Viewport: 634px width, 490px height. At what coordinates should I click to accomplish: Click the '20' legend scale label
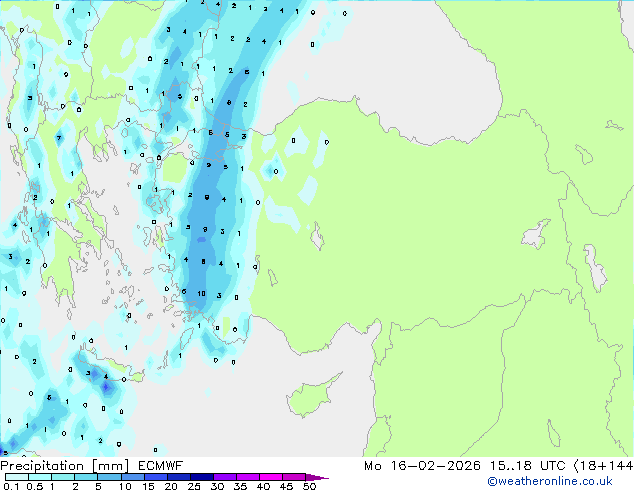pos(171,486)
